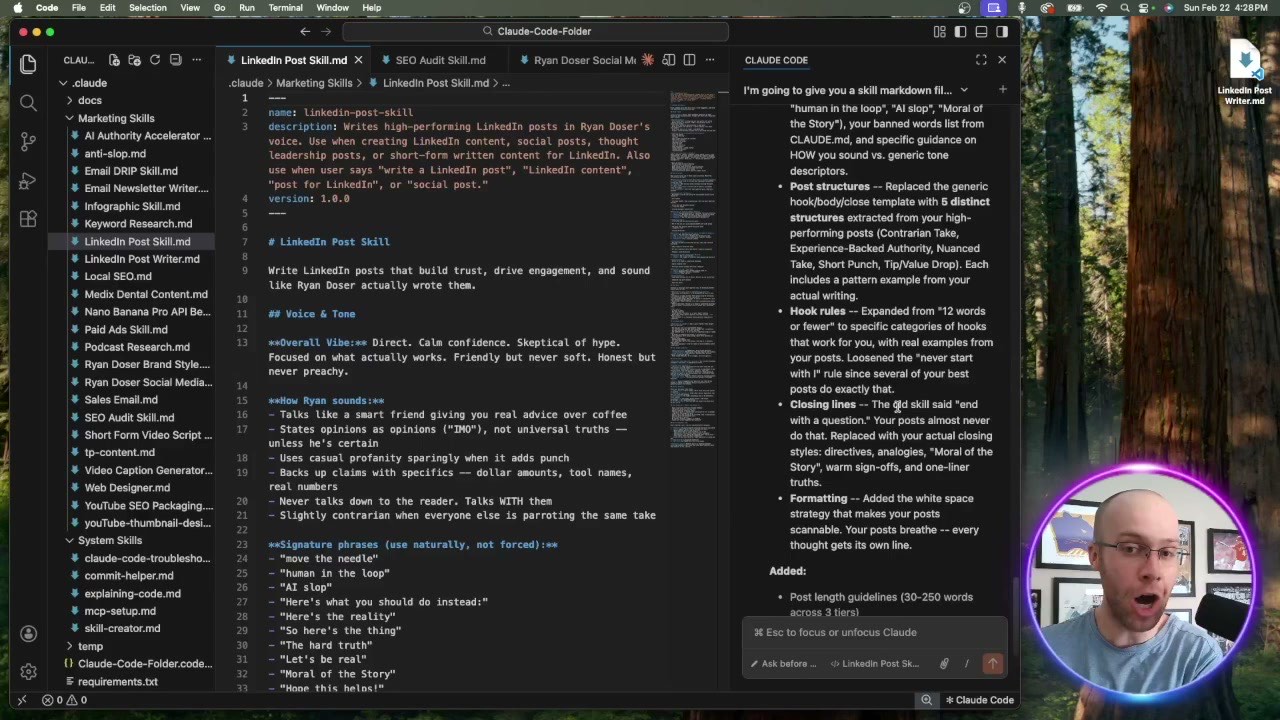Open LinkedIn Post Writer.md desktop file
The height and width of the screenshot is (720, 1280).
pos(1244,72)
